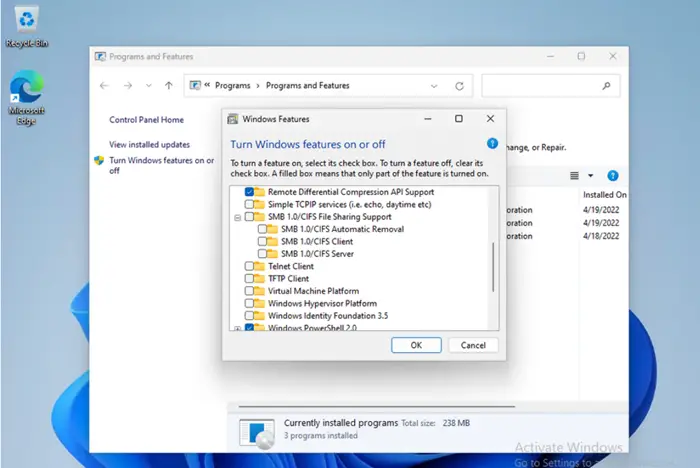Open the address bar history dropdown
The image size is (700, 468).
434,86
